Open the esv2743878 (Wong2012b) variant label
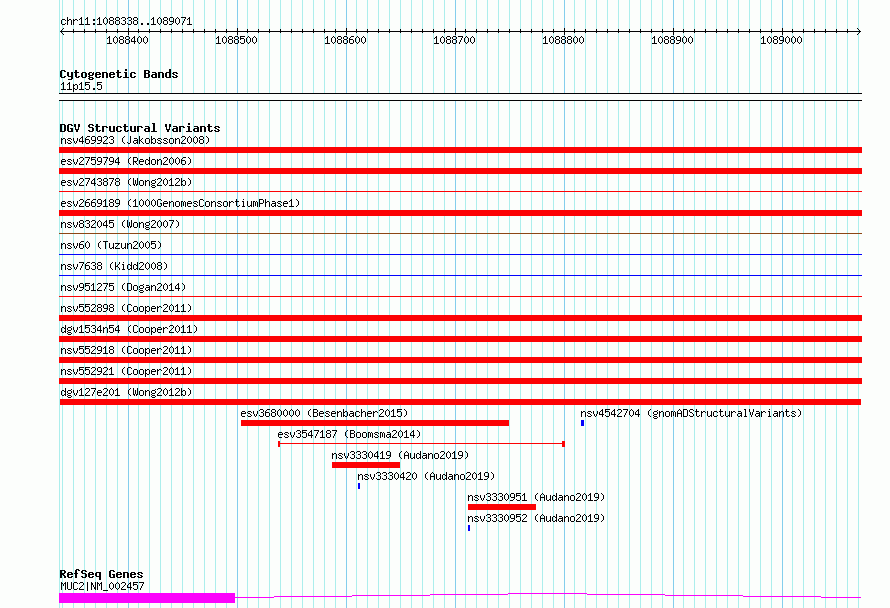Viewport: 890px width, 608px height. tap(126, 182)
